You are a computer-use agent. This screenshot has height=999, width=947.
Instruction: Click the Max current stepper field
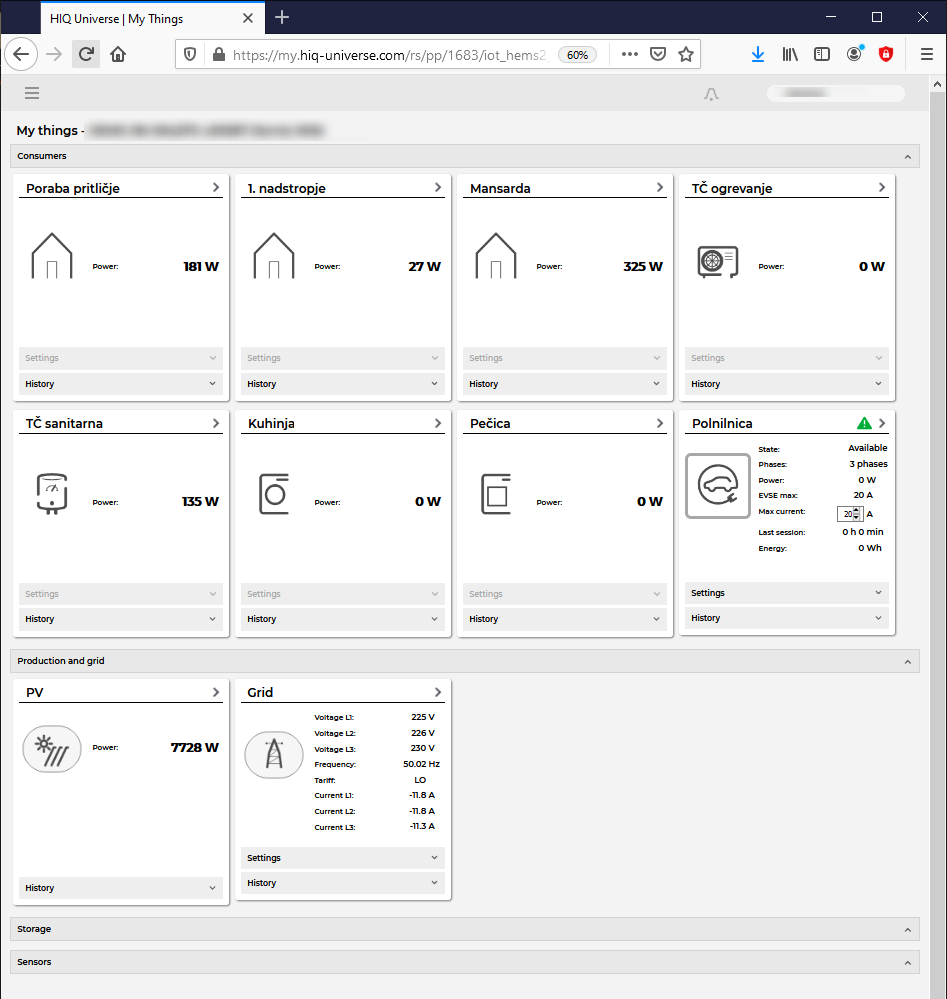[x=848, y=514]
